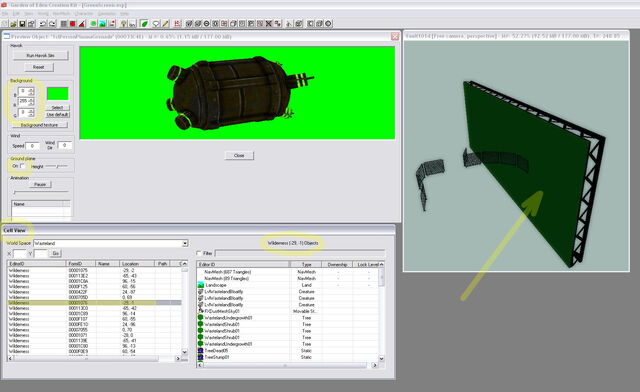Click the Save floppy disk toolbar icon
Viewport: 640px width, 392px height.
[x=22, y=24]
